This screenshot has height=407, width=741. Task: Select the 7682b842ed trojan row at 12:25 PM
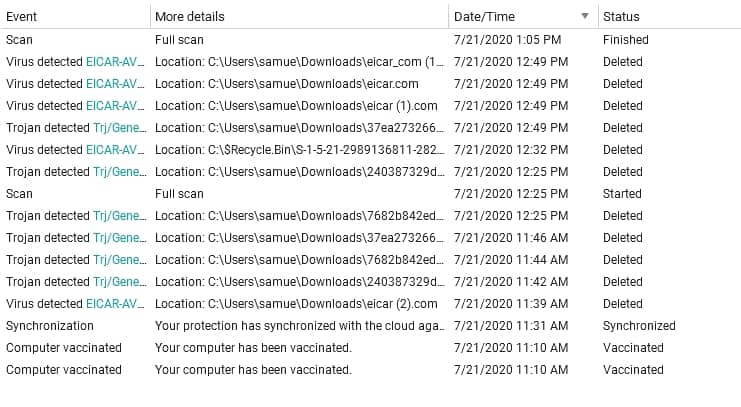[370, 216]
